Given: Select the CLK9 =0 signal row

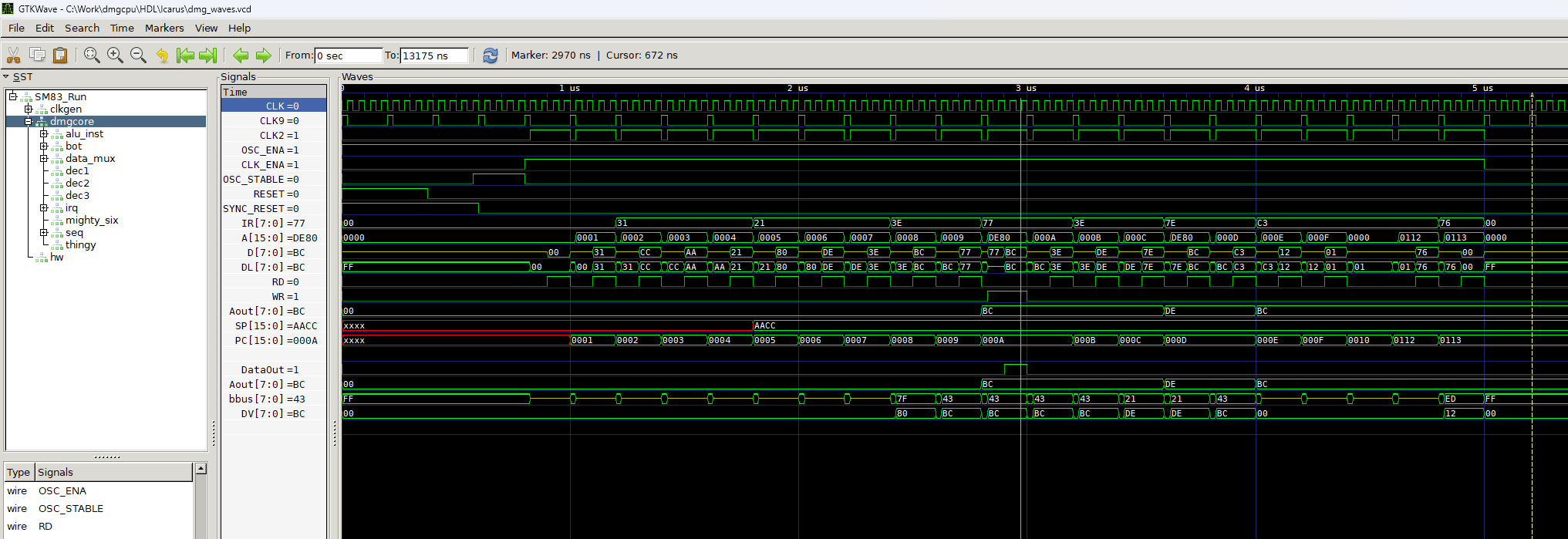Looking at the screenshot, I should click(x=274, y=120).
